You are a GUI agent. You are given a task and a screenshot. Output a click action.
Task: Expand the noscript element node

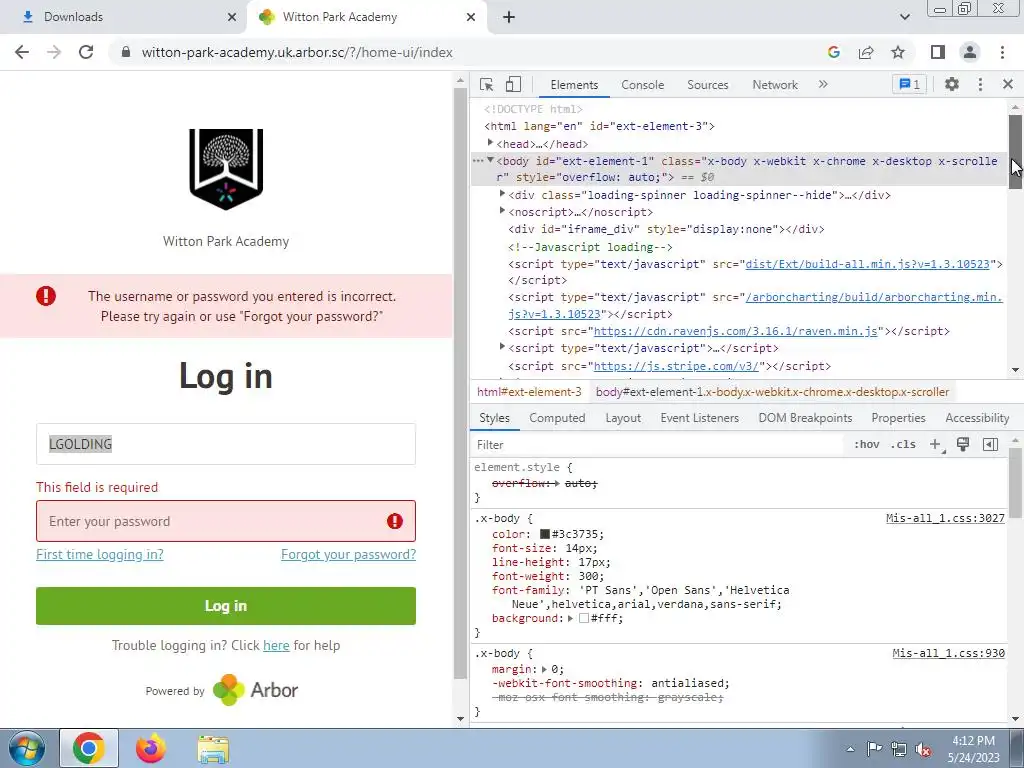(502, 211)
